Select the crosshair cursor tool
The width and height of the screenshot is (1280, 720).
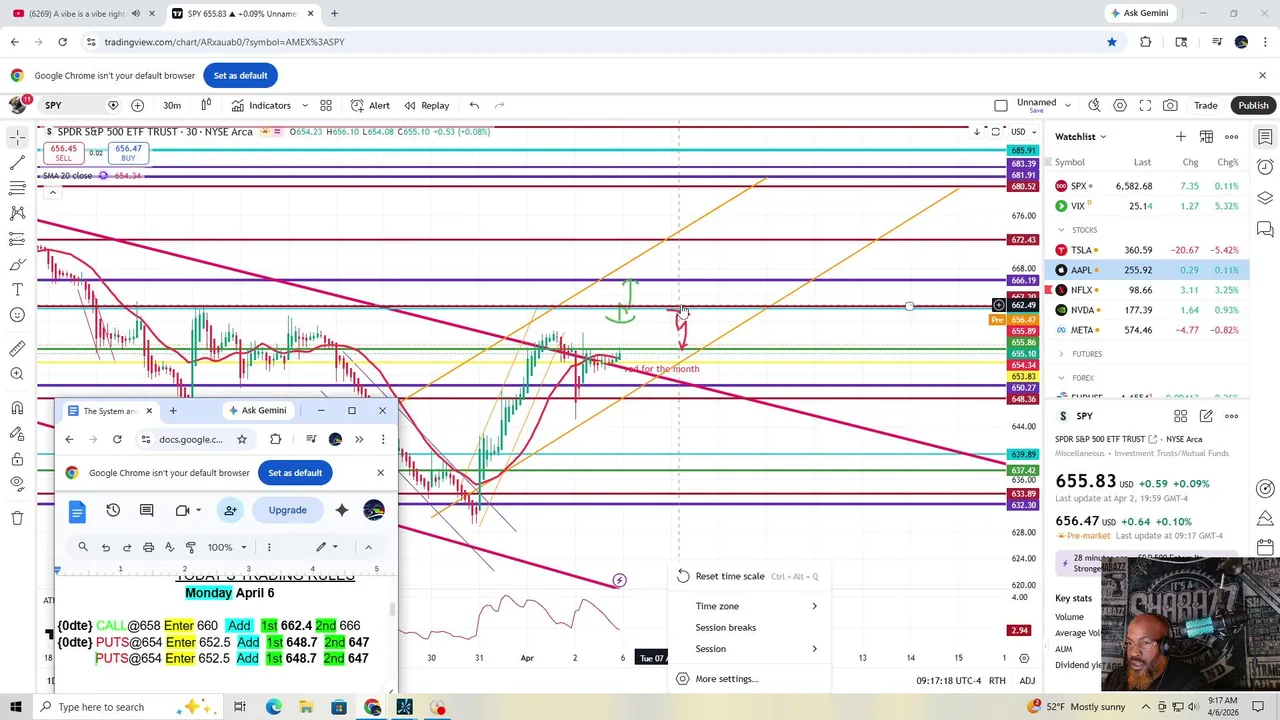[x=17, y=137]
